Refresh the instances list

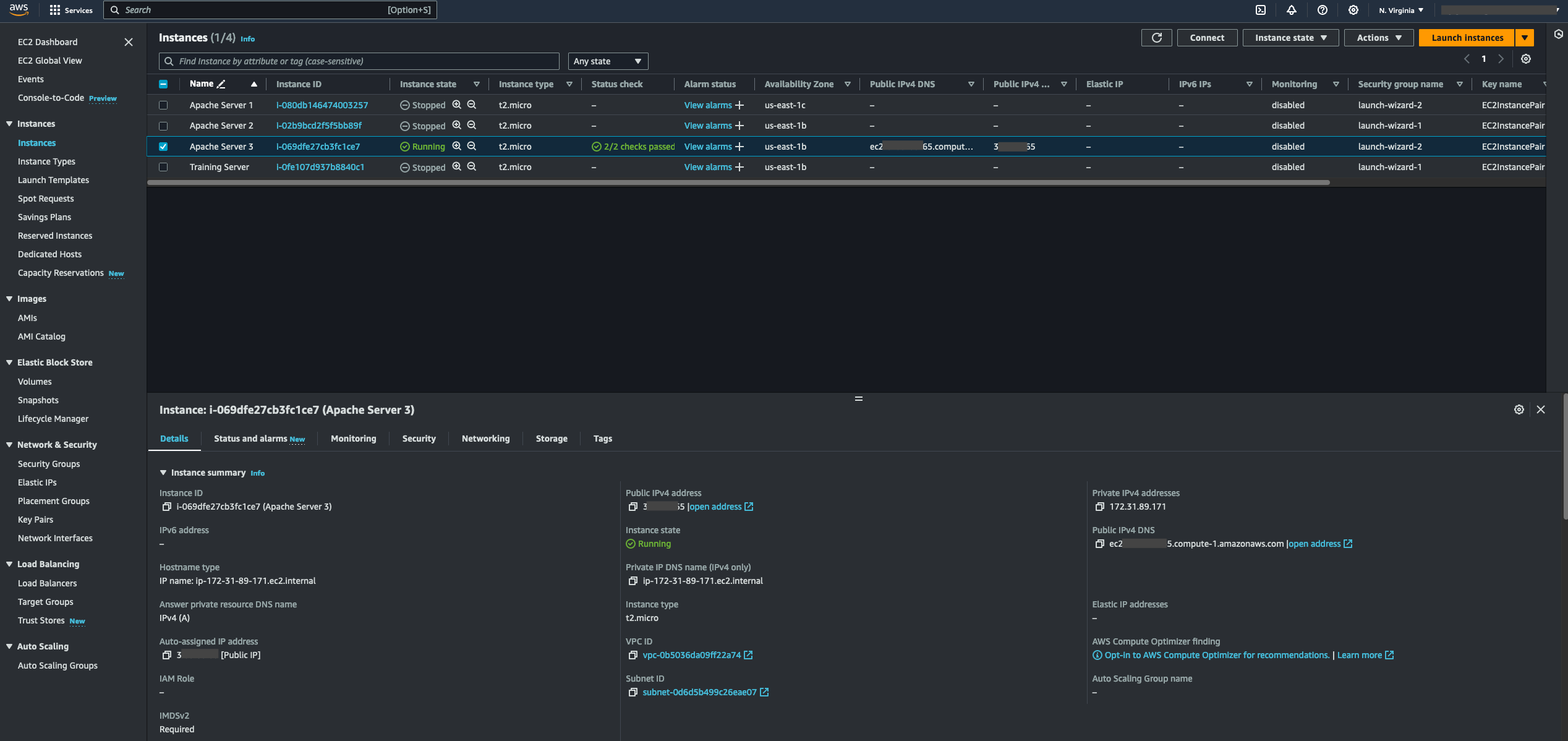(1156, 38)
